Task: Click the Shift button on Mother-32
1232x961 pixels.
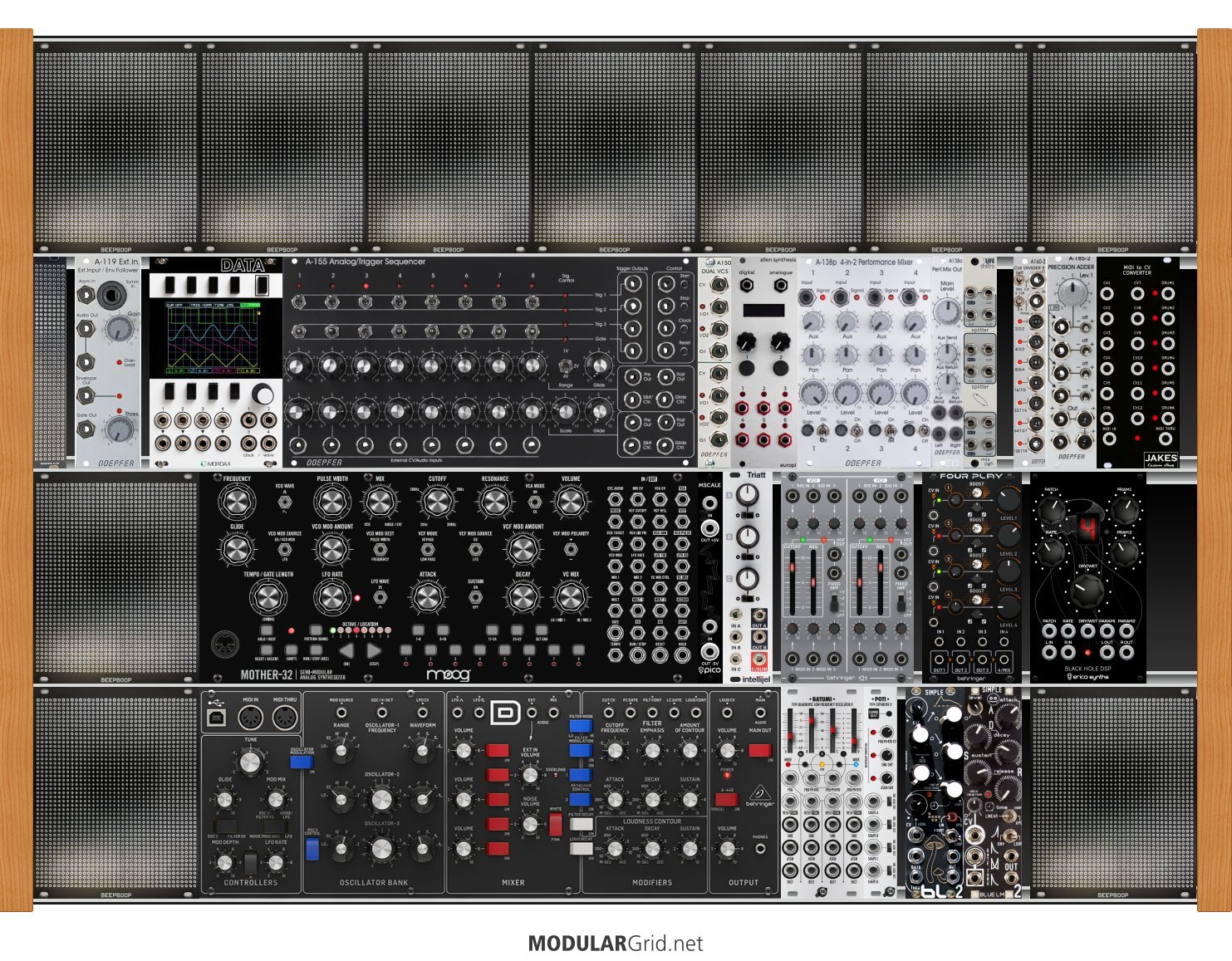Action: click(292, 650)
